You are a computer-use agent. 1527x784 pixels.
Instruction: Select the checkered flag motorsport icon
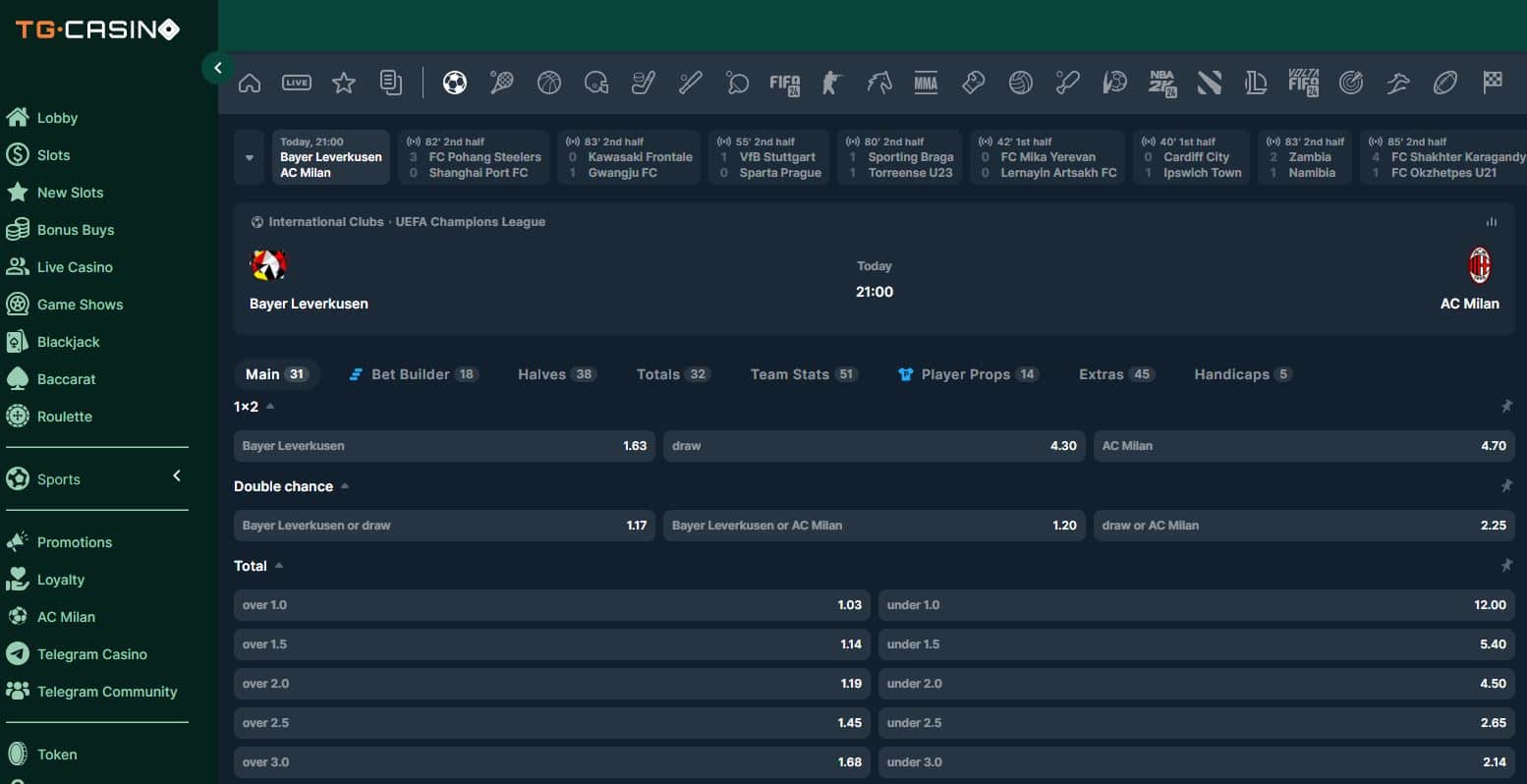pyautogui.click(x=1493, y=83)
